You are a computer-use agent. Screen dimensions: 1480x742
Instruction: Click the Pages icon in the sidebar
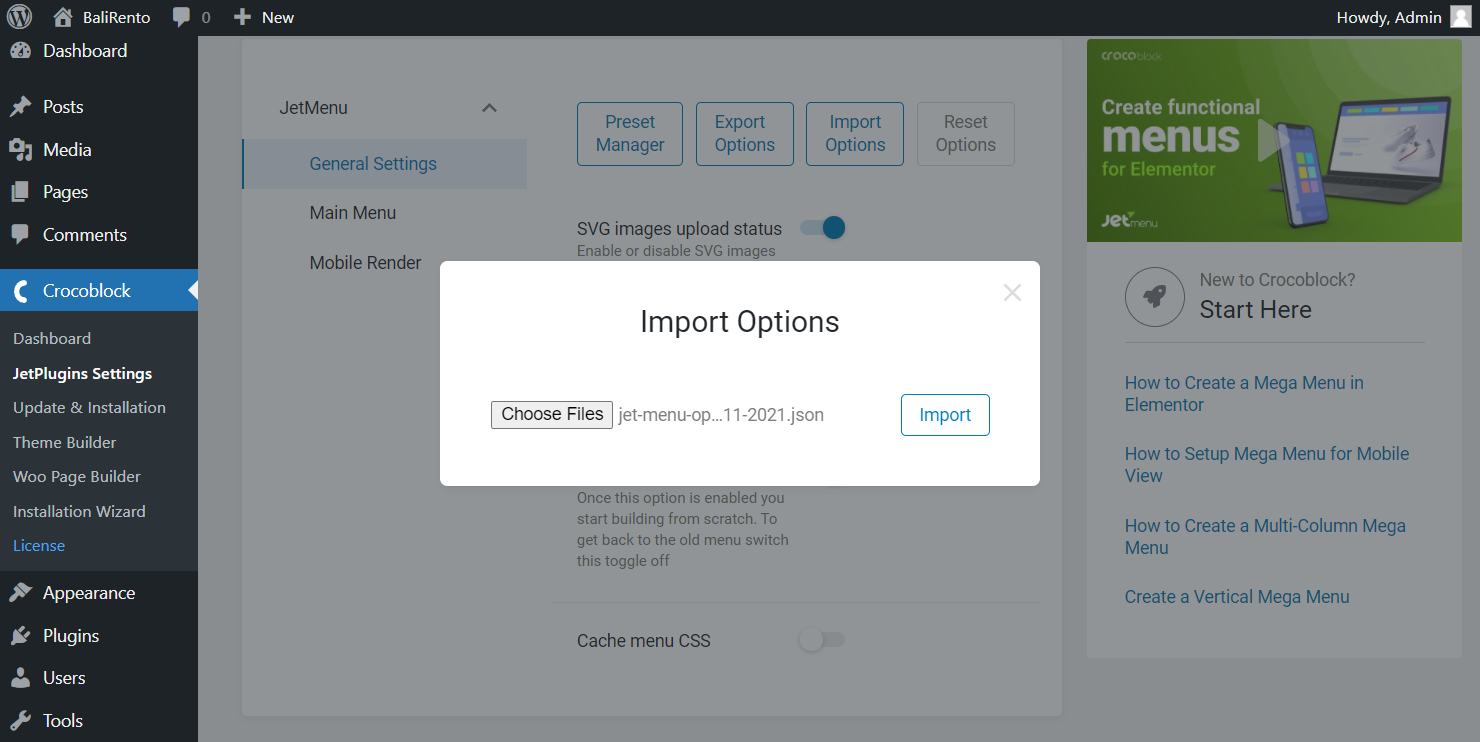pos(21,192)
